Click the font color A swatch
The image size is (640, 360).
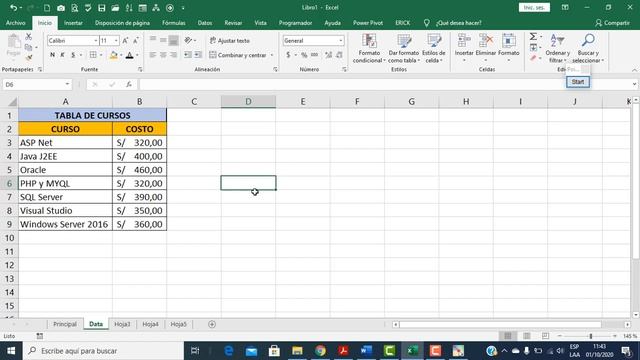click(x=130, y=55)
